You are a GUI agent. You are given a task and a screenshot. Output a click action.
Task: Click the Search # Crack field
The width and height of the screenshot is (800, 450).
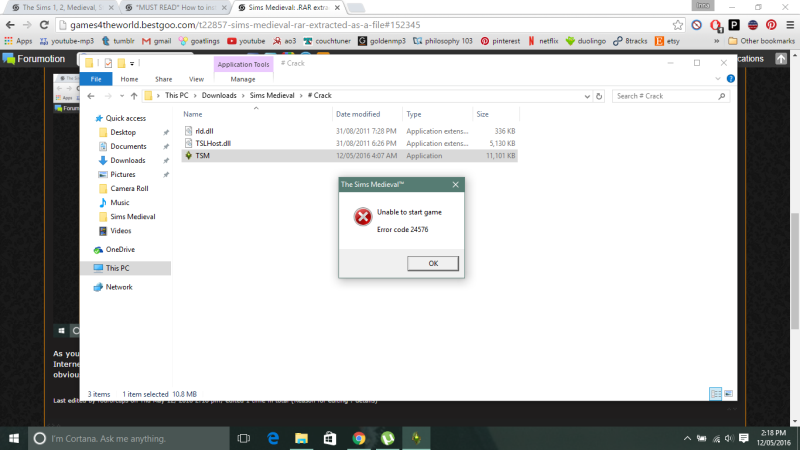670,96
